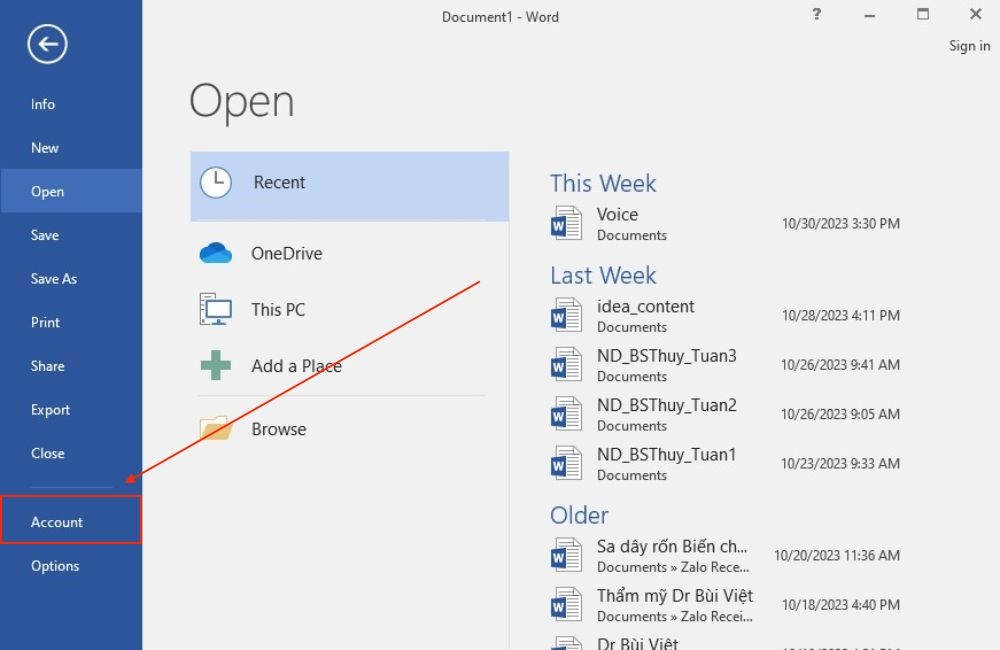1000x650 pixels.
Task: Click the Sign in link
Action: pos(969,46)
